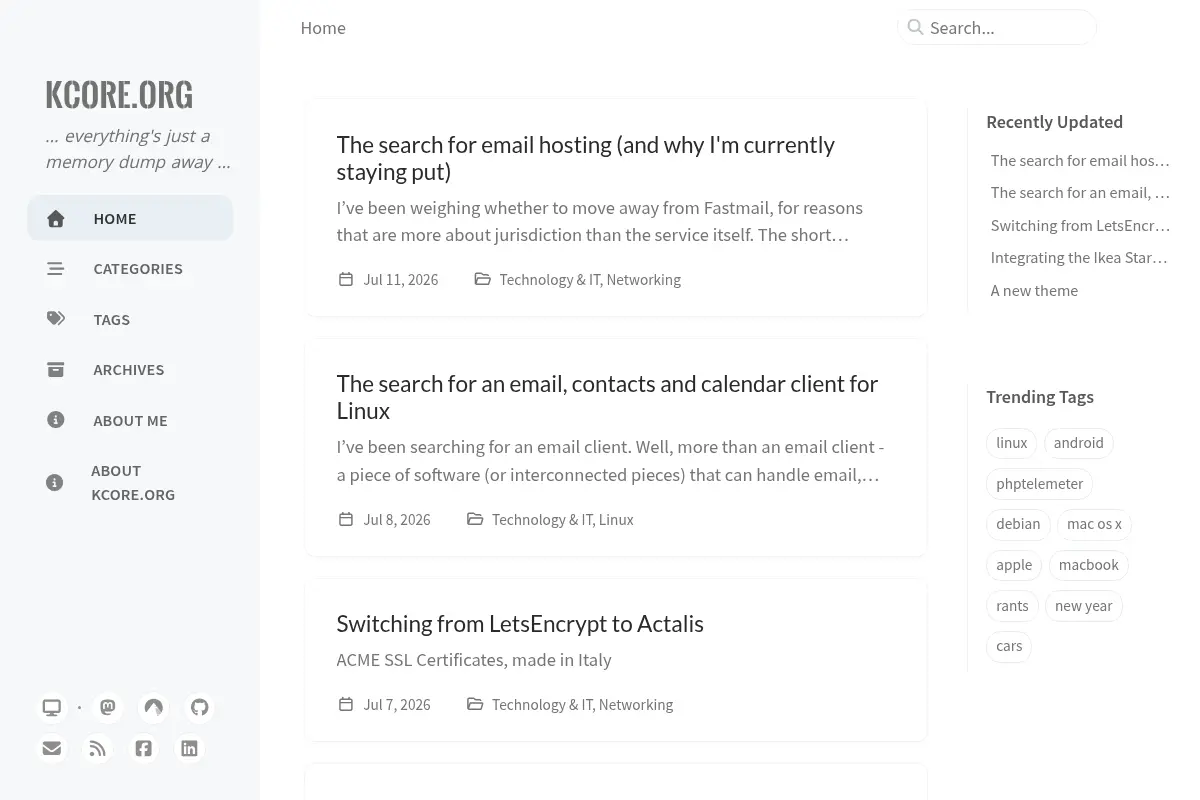
Task: Open the About Me page
Action: [130, 420]
